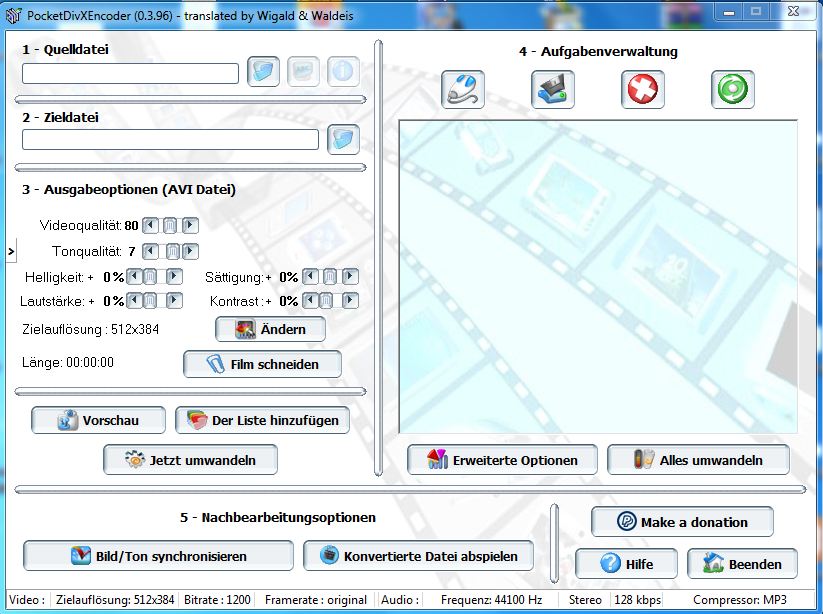Image resolution: width=823 pixels, height=614 pixels.
Task: Click the ABC icon next to Quelldatei
Action: pyautogui.click(x=303, y=71)
